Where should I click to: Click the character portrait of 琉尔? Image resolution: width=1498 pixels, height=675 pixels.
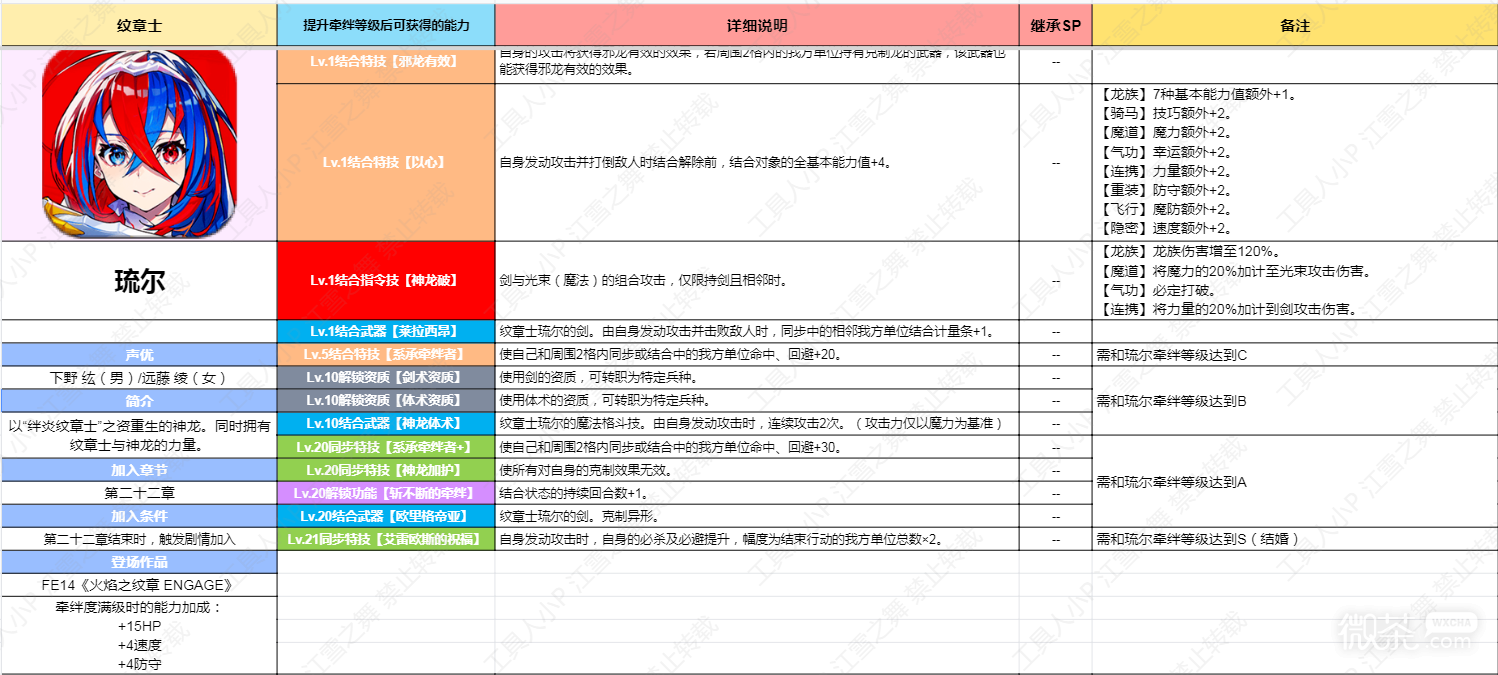[139, 142]
